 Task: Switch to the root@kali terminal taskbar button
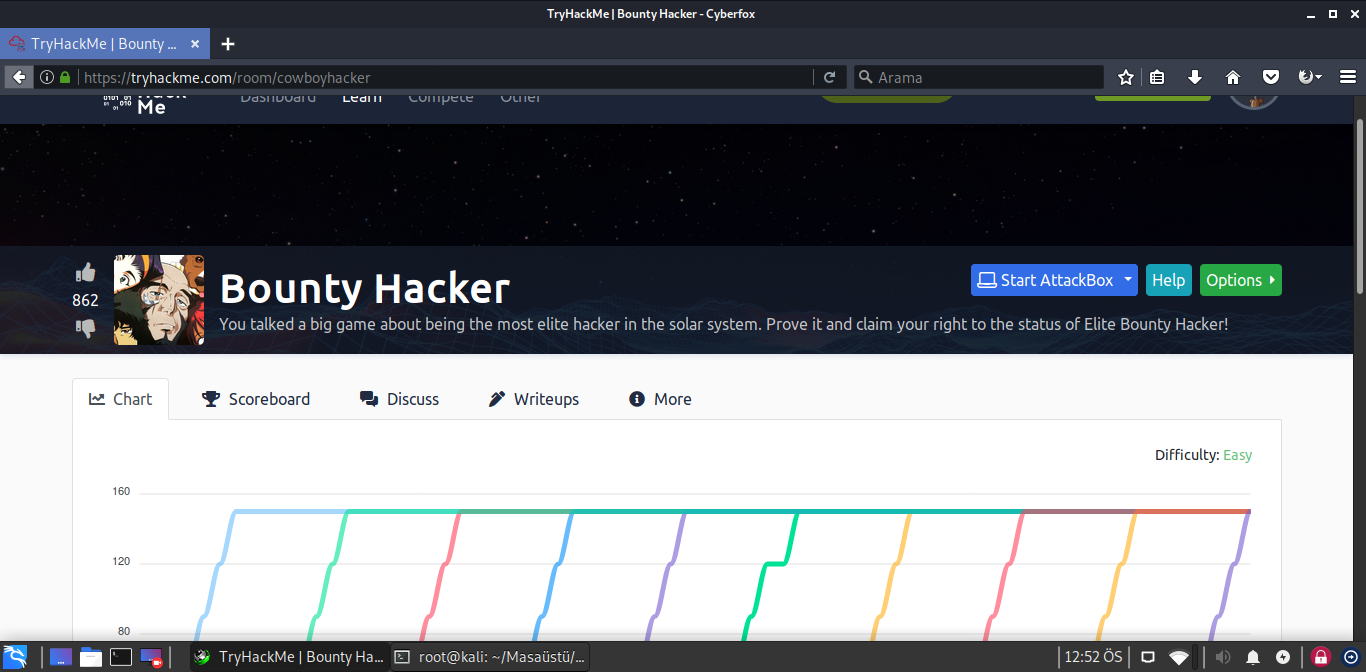[x=490, y=657]
